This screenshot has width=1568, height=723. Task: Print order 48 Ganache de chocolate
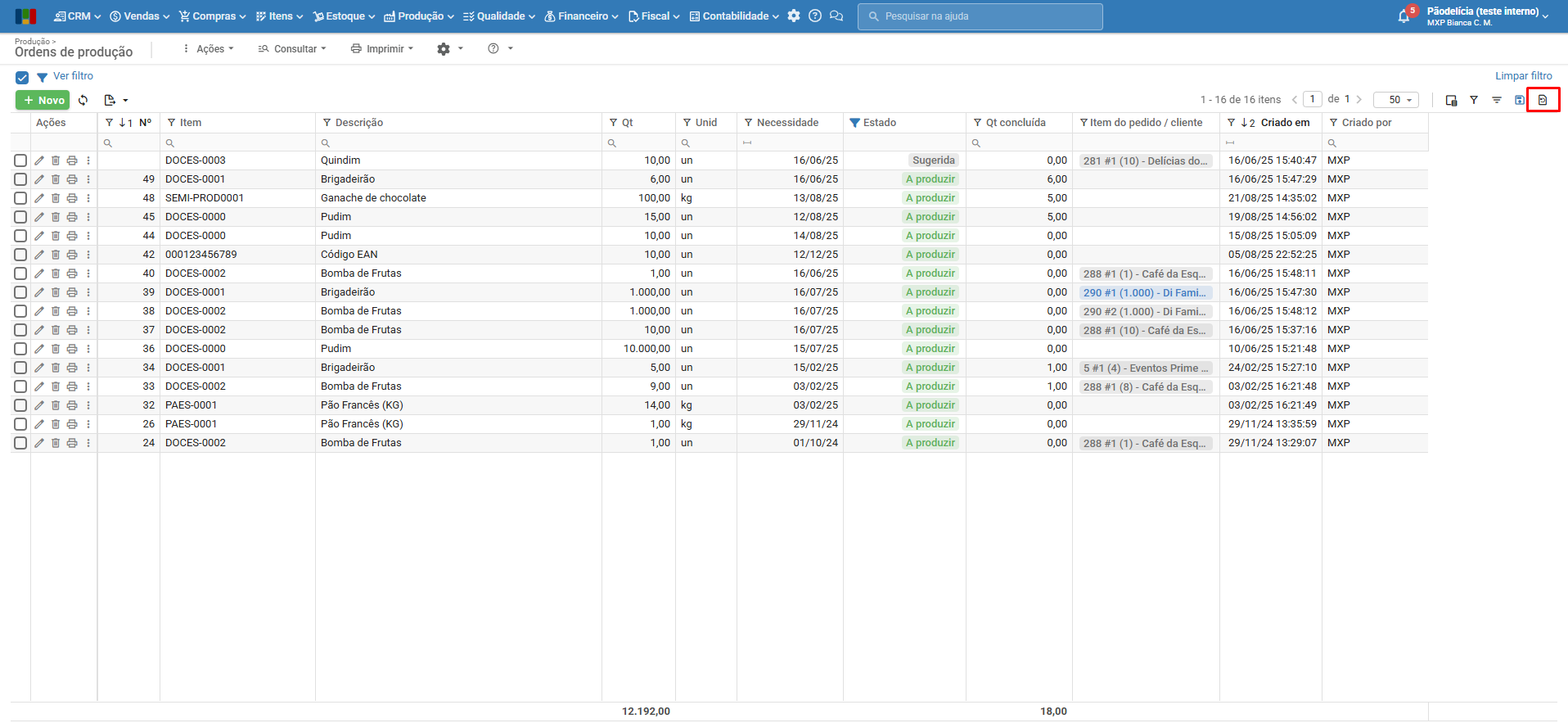(x=72, y=198)
